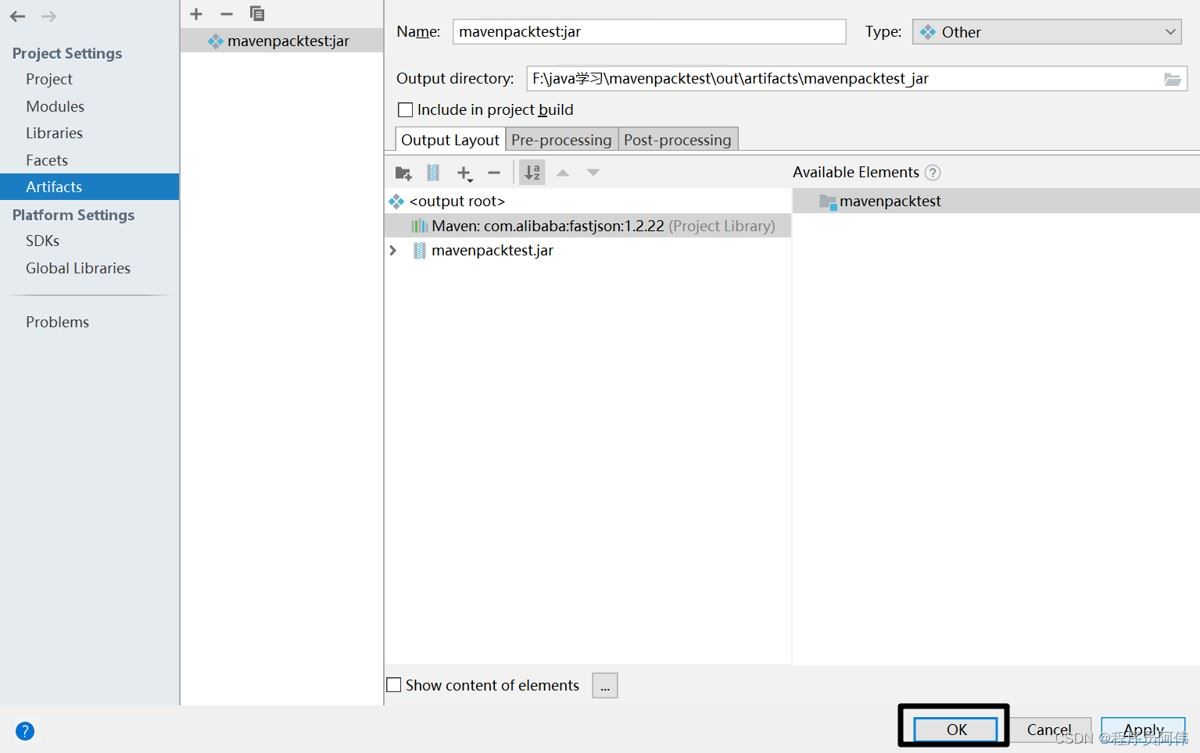Image resolution: width=1200 pixels, height=753 pixels.
Task: Open Modules settings page
Action: pyautogui.click(x=55, y=106)
